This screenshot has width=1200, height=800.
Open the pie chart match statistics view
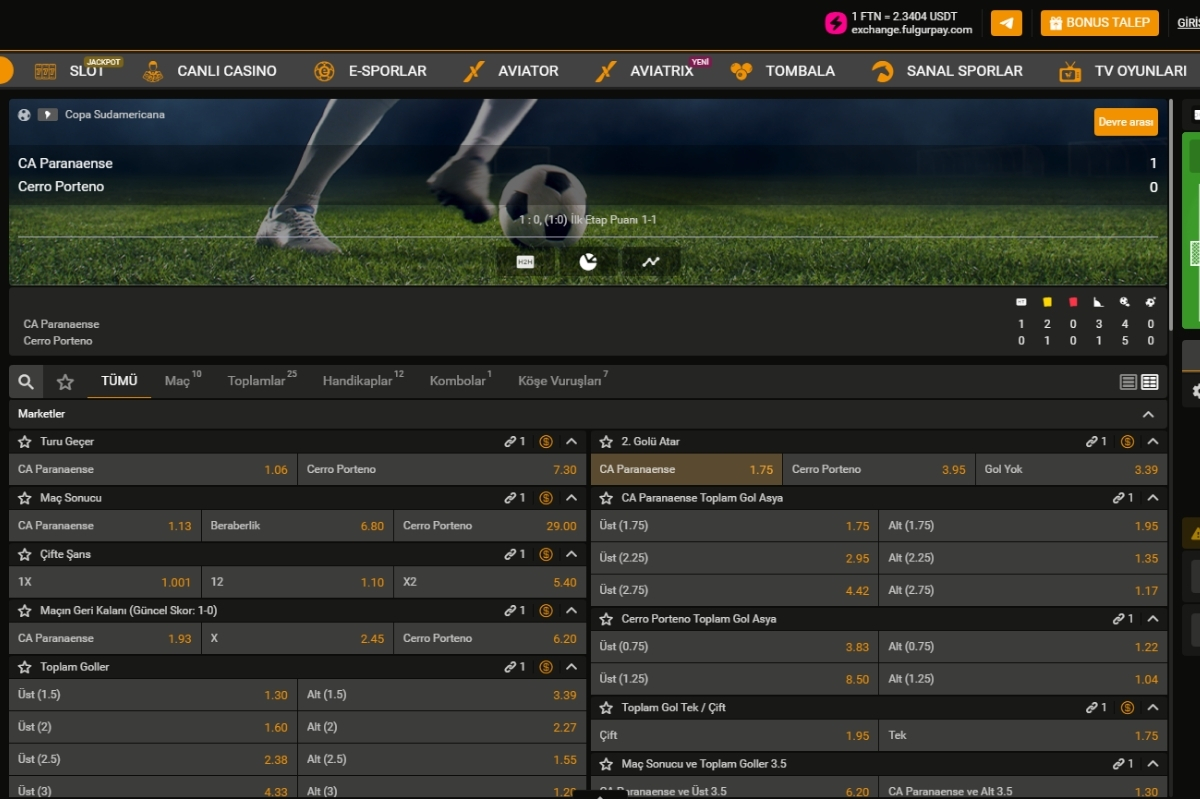tap(589, 260)
